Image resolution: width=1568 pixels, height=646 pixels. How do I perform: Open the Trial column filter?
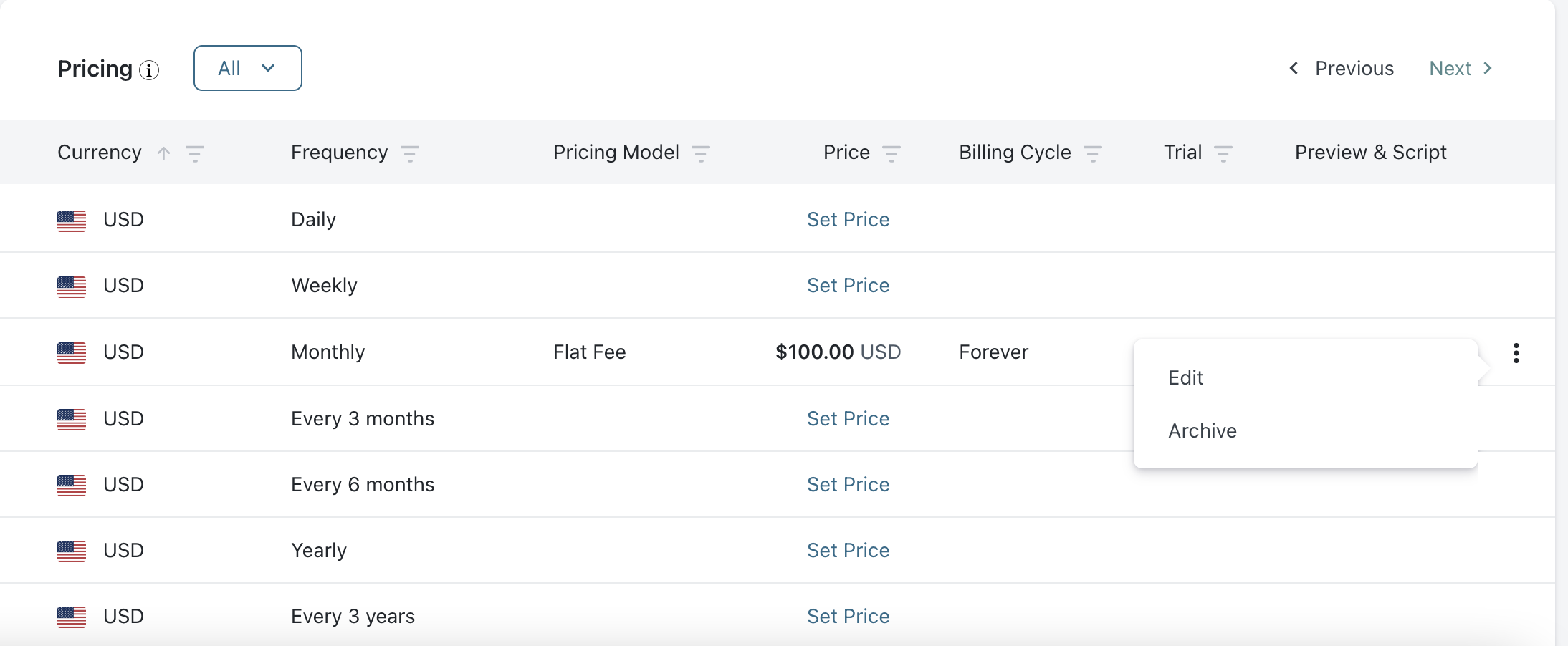click(x=1223, y=153)
